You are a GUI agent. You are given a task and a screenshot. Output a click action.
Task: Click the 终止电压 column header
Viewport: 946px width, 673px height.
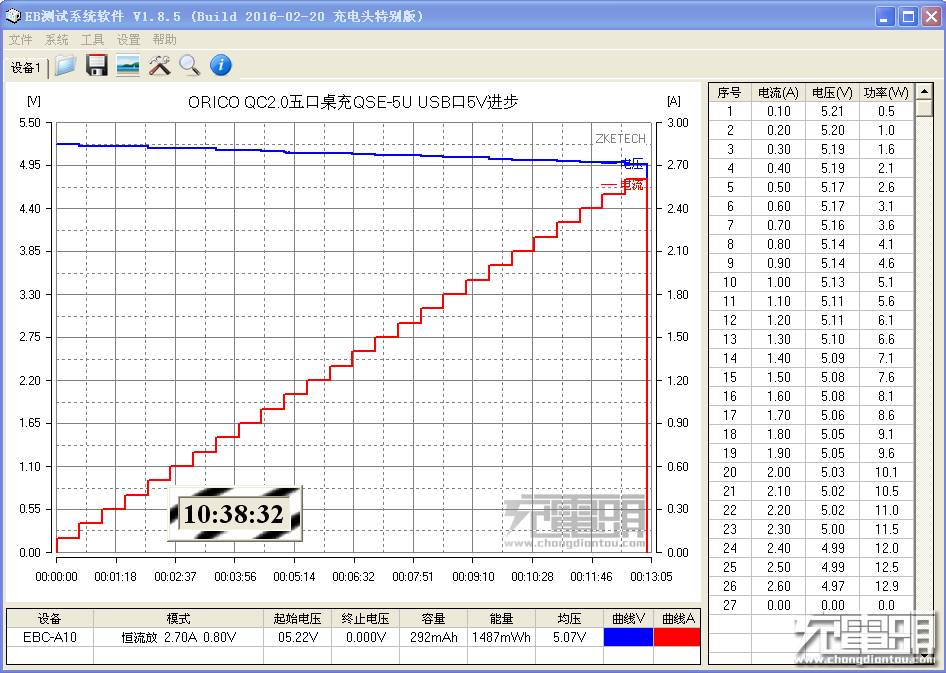coord(365,618)
